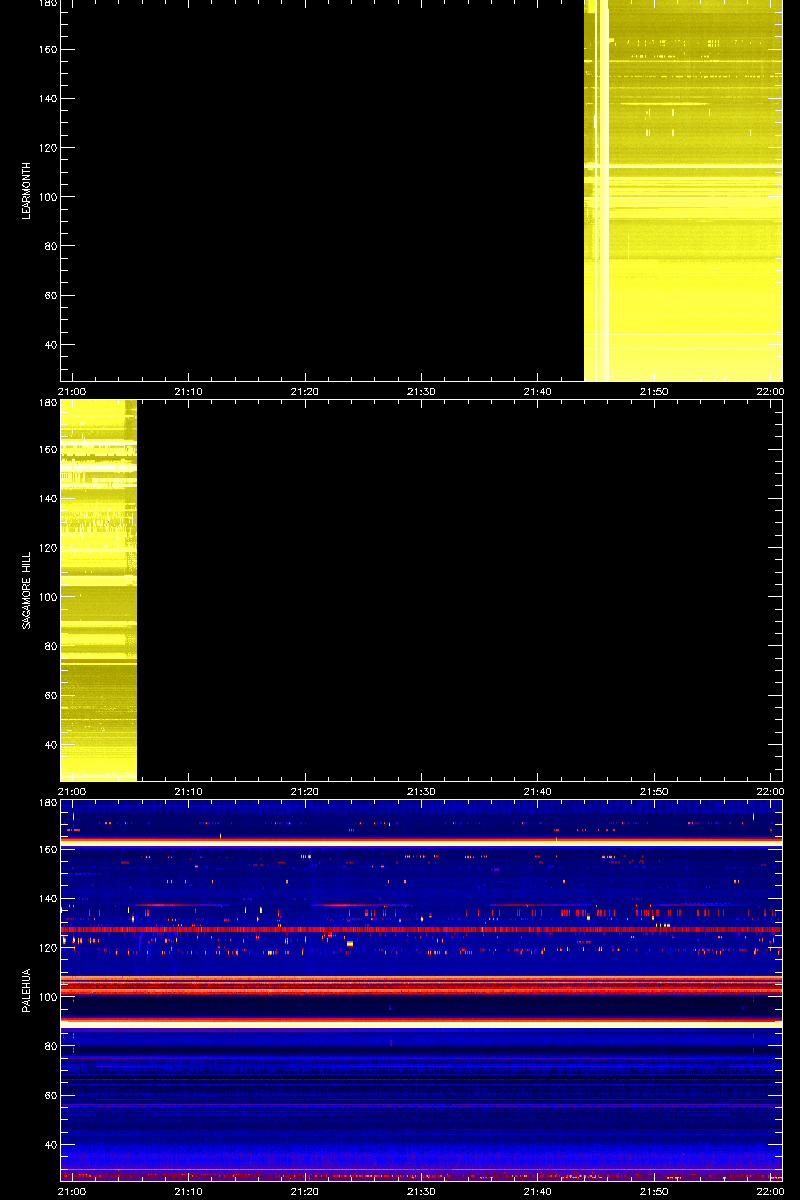
Task: Click the 180 frequency tick on Palehua axis
Action: point(48,804)
